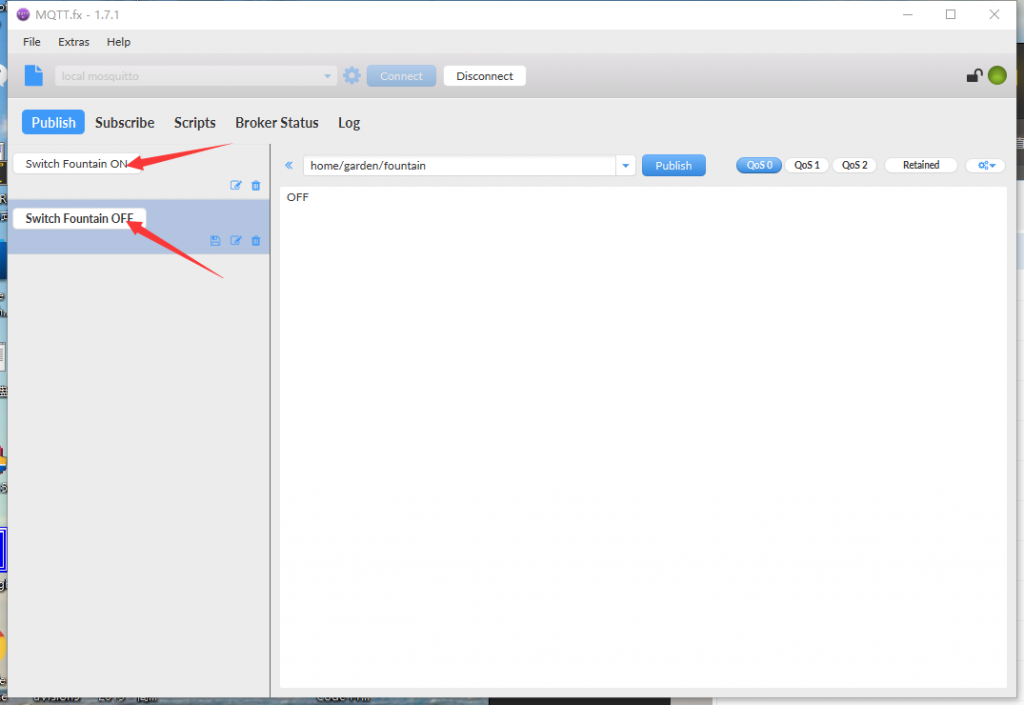Expand the local mosquitto profile dropdown
This screenshot has height=705, width=1024.
[328, 76]
